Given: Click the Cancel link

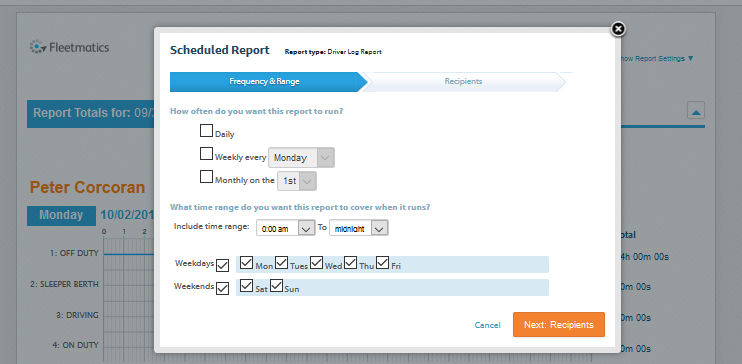Looking at the screenshot, I should point(487,325).
